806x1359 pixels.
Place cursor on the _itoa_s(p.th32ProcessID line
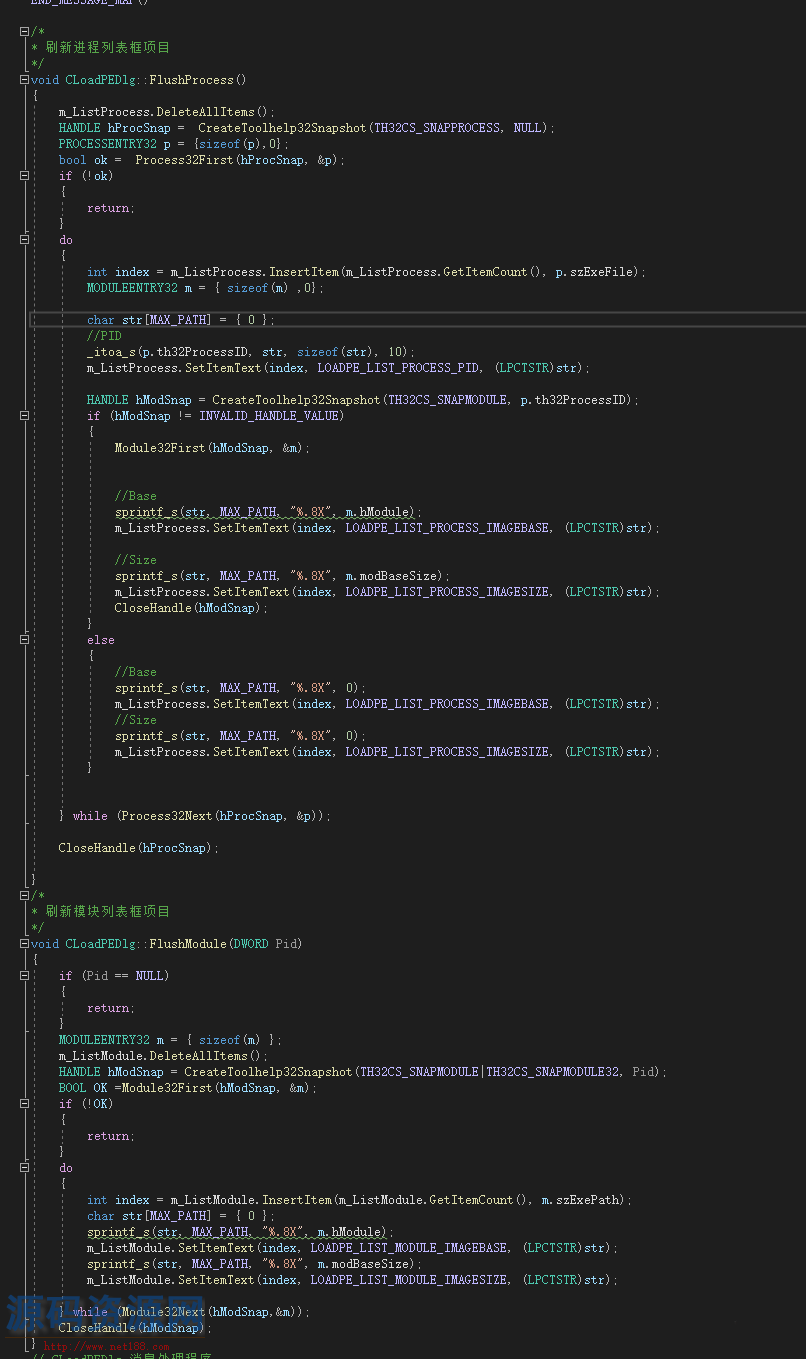coord(250,352)
